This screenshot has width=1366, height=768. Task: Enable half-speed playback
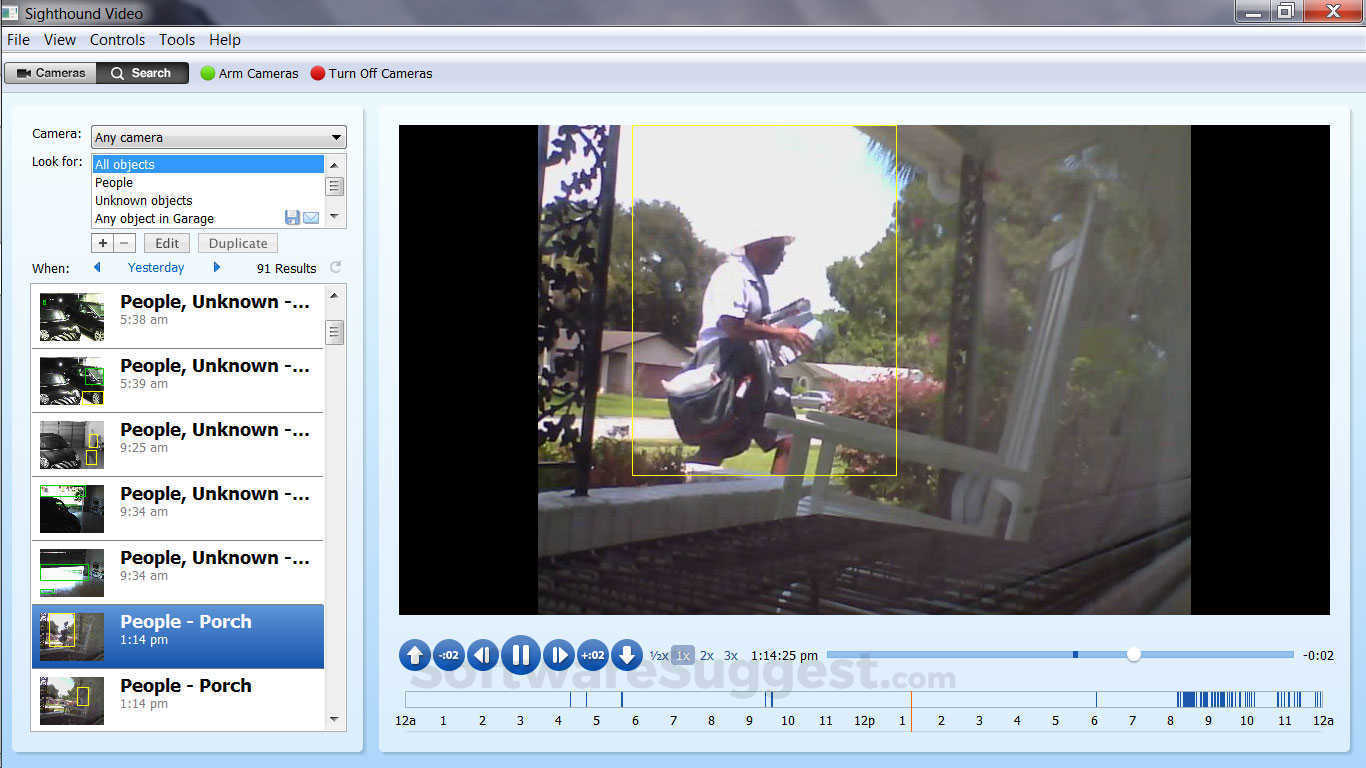click(659, 655)
